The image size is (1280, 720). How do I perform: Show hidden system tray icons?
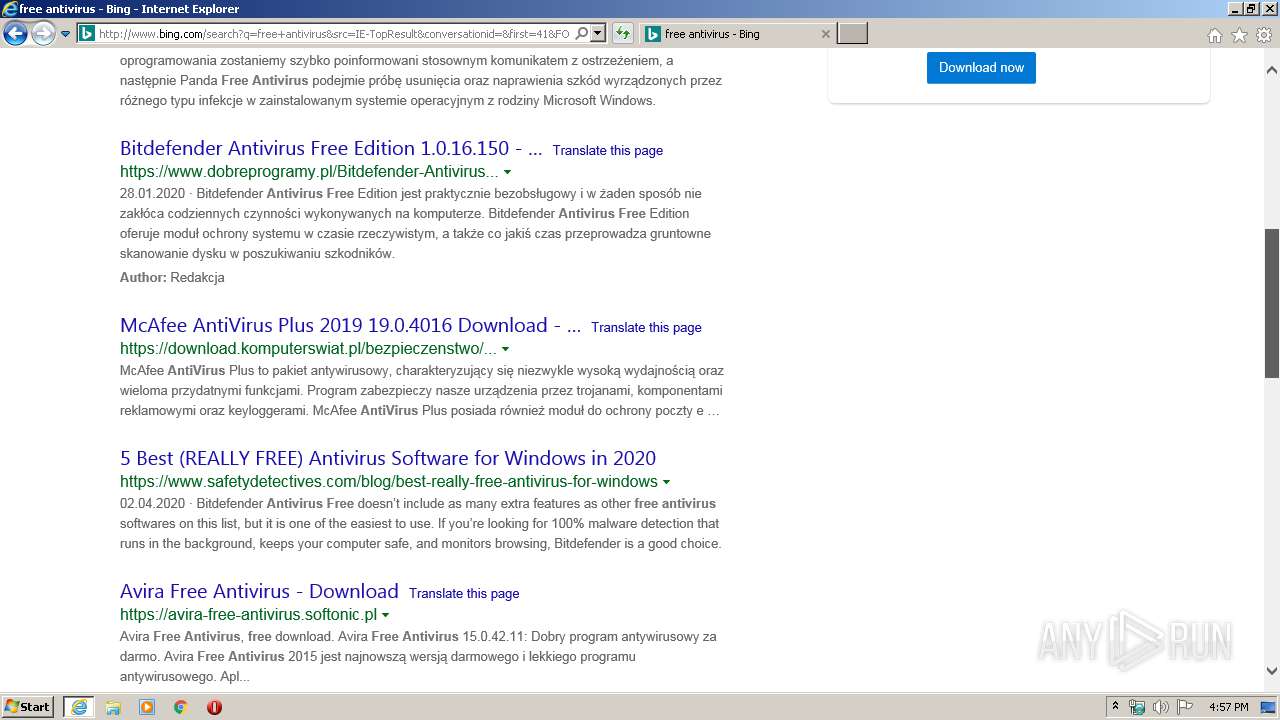(1115, 707)
